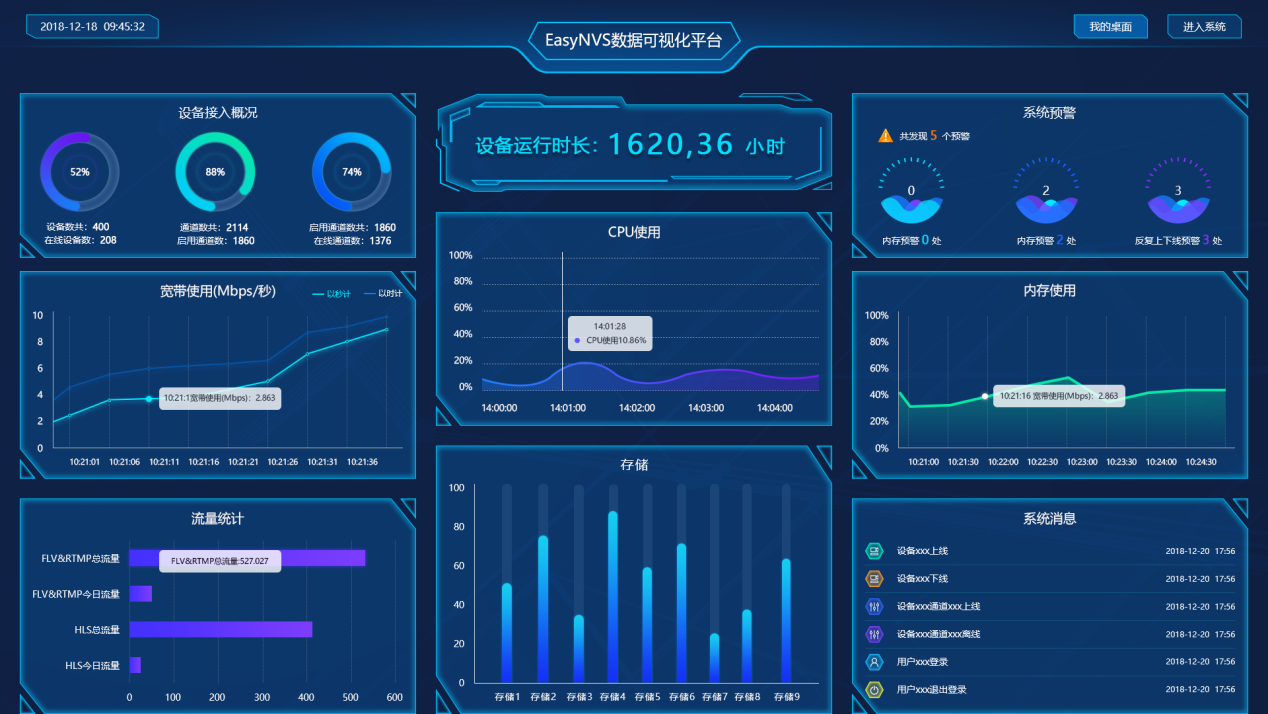Click the 进入系统 button
The image size is (1268, 714).
[x=1204, y=27]
